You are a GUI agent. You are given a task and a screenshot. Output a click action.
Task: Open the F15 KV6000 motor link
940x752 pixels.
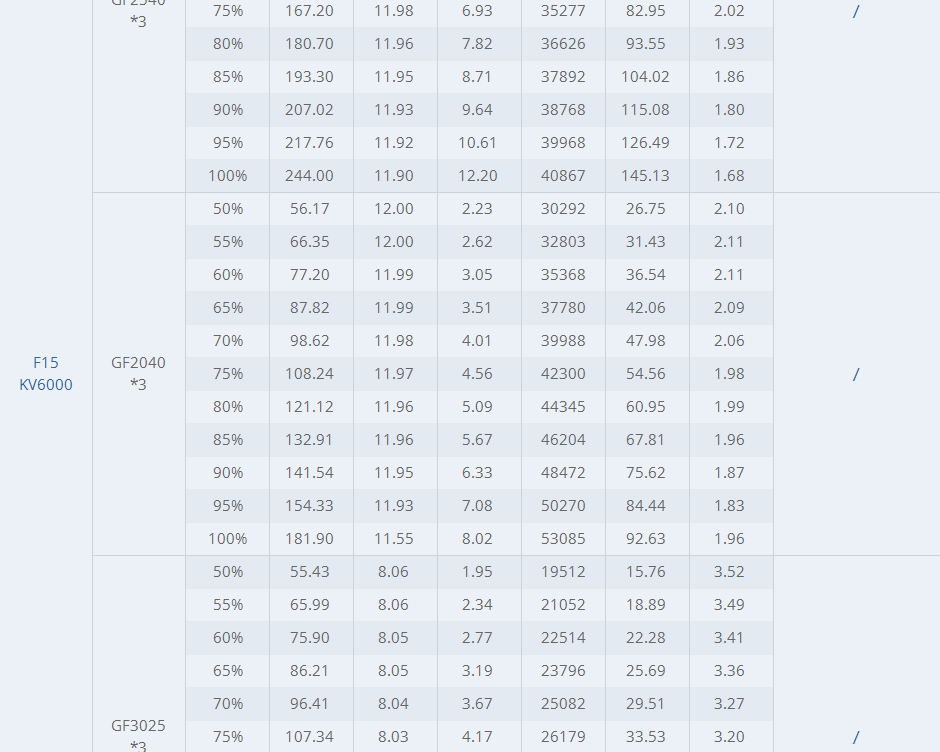point(46,374)
